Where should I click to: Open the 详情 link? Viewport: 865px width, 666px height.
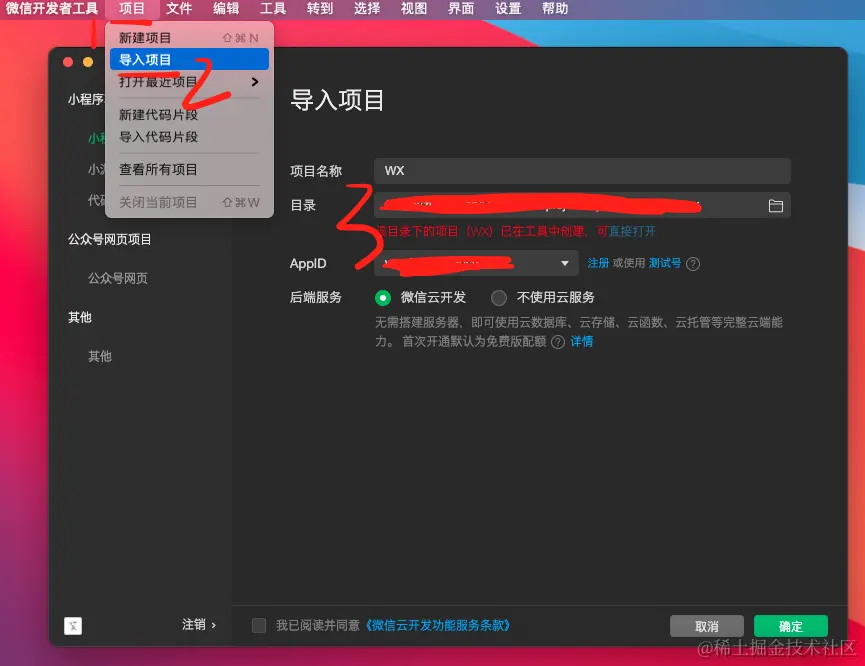581,342
